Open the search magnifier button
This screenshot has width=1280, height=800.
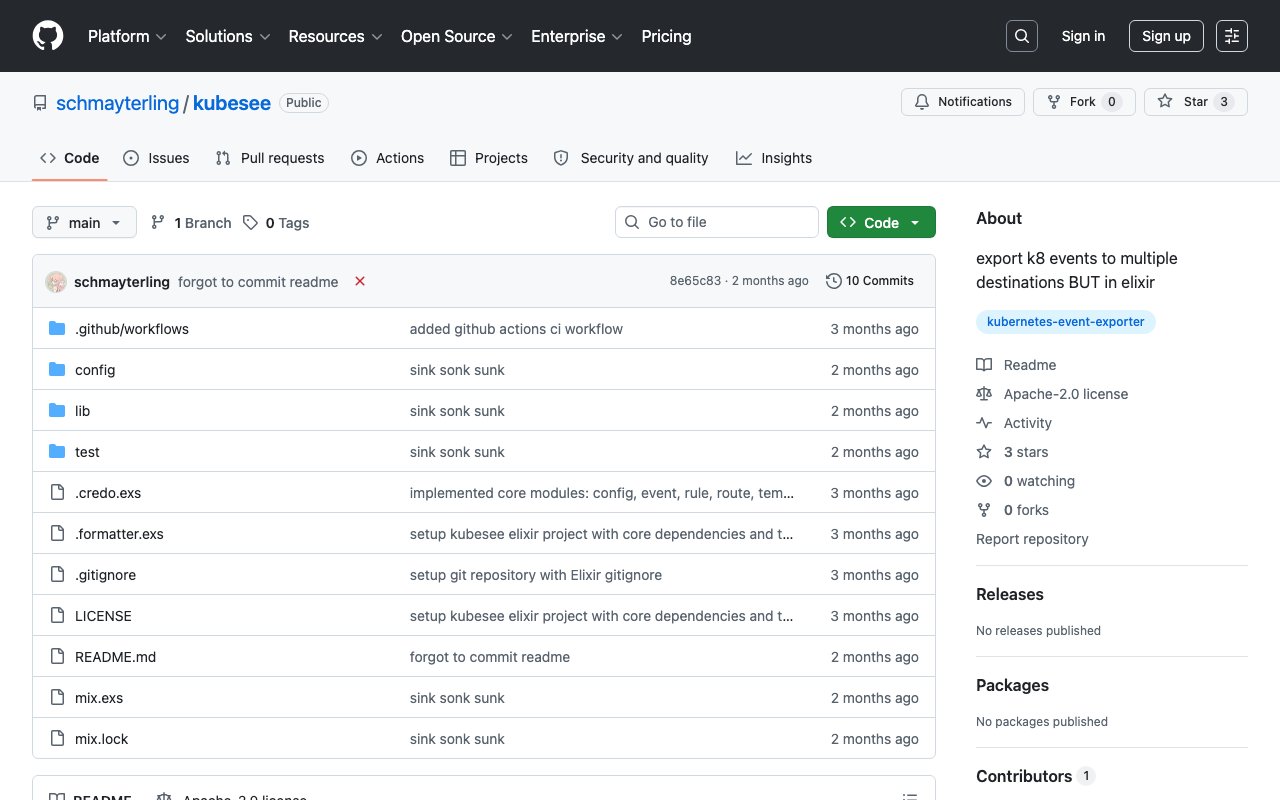pos(1022,36)
